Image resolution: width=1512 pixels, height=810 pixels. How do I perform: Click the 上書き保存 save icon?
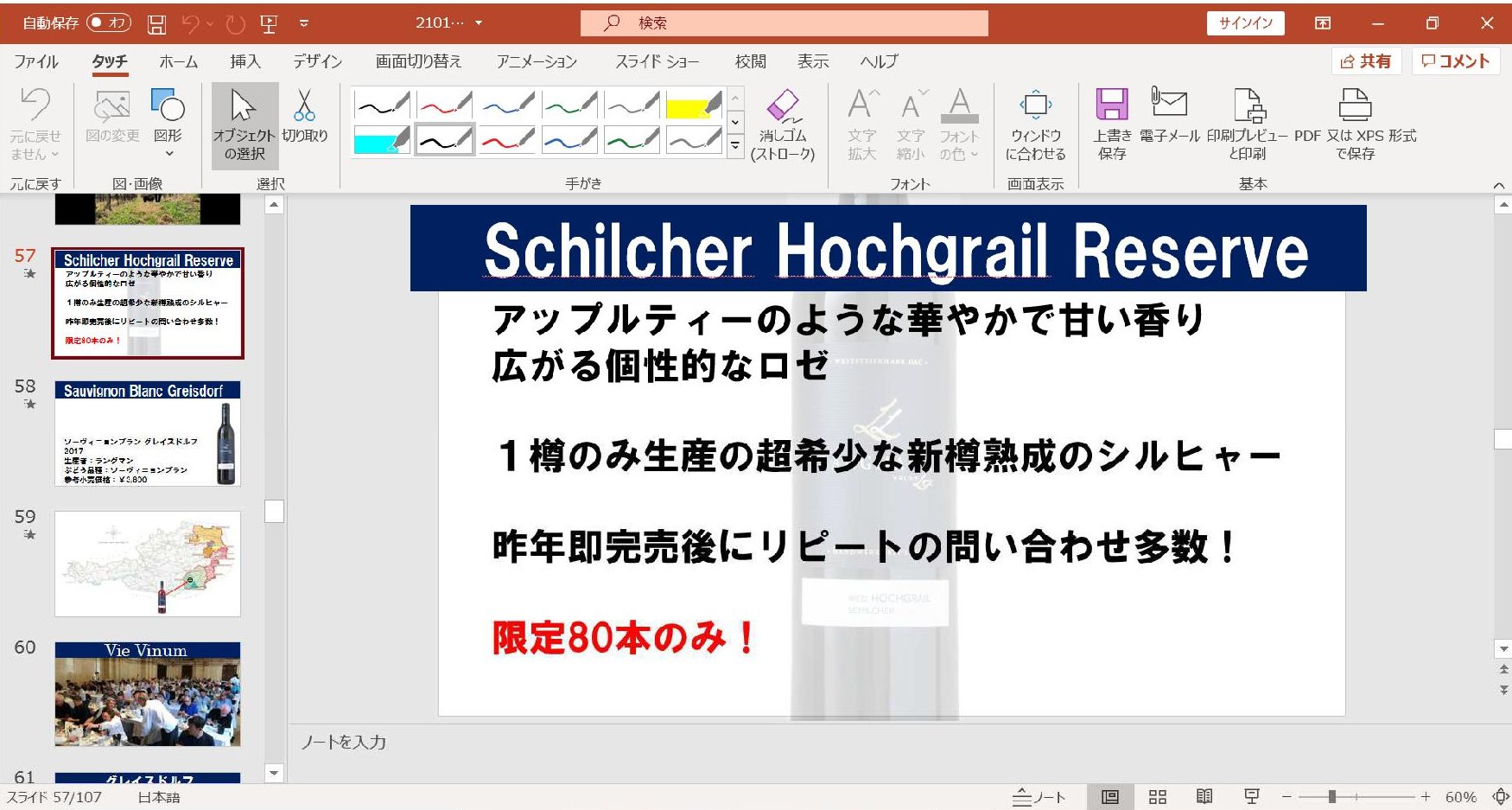tap(1112, 125)
